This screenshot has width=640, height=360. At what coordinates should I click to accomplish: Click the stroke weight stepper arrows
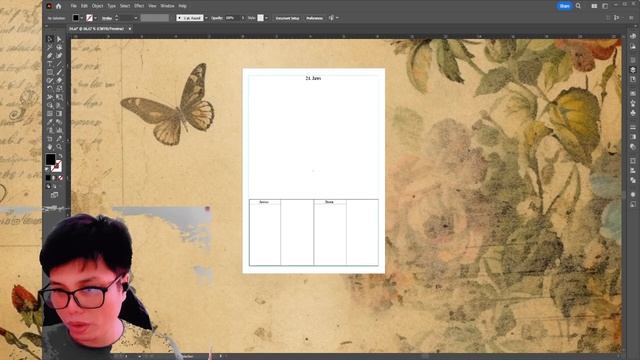click(117, 18)
